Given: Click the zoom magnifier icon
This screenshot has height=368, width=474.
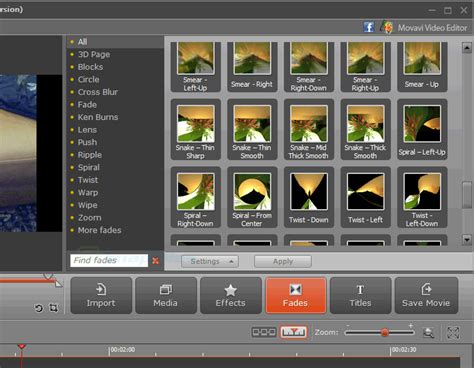Looking at the screenshot, I should [x=428, y=332].
